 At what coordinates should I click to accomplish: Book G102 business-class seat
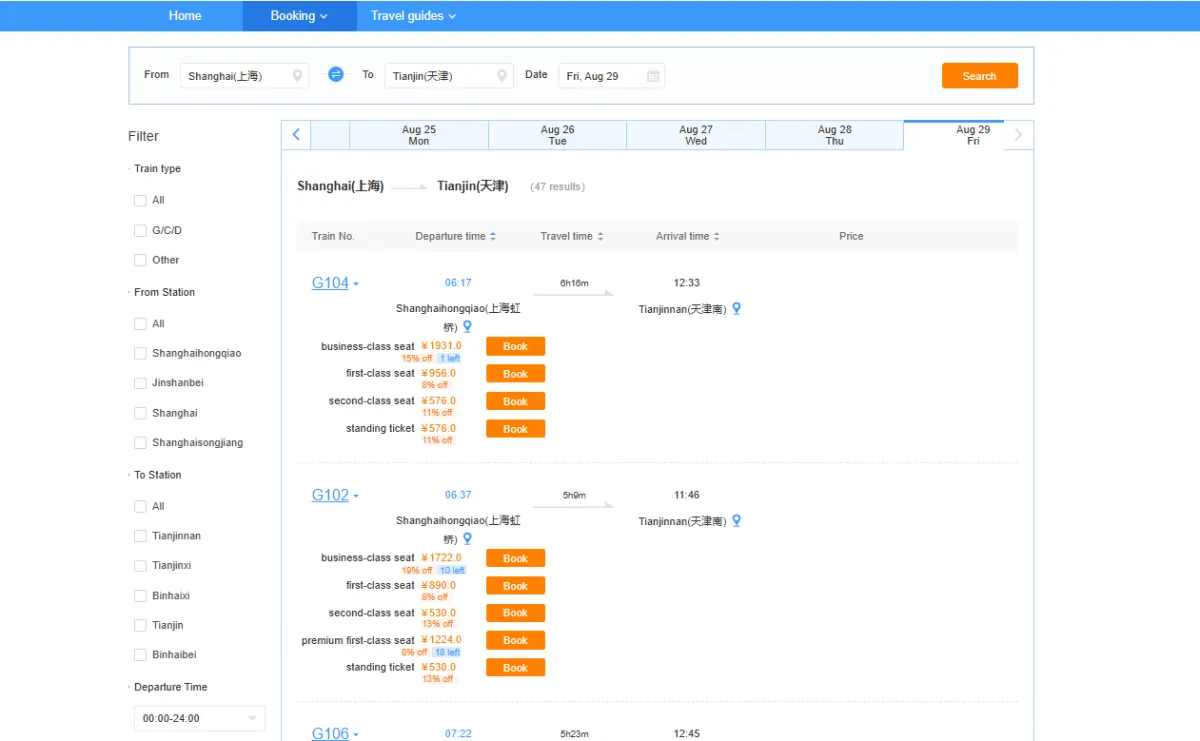click(x=516, y=559)
